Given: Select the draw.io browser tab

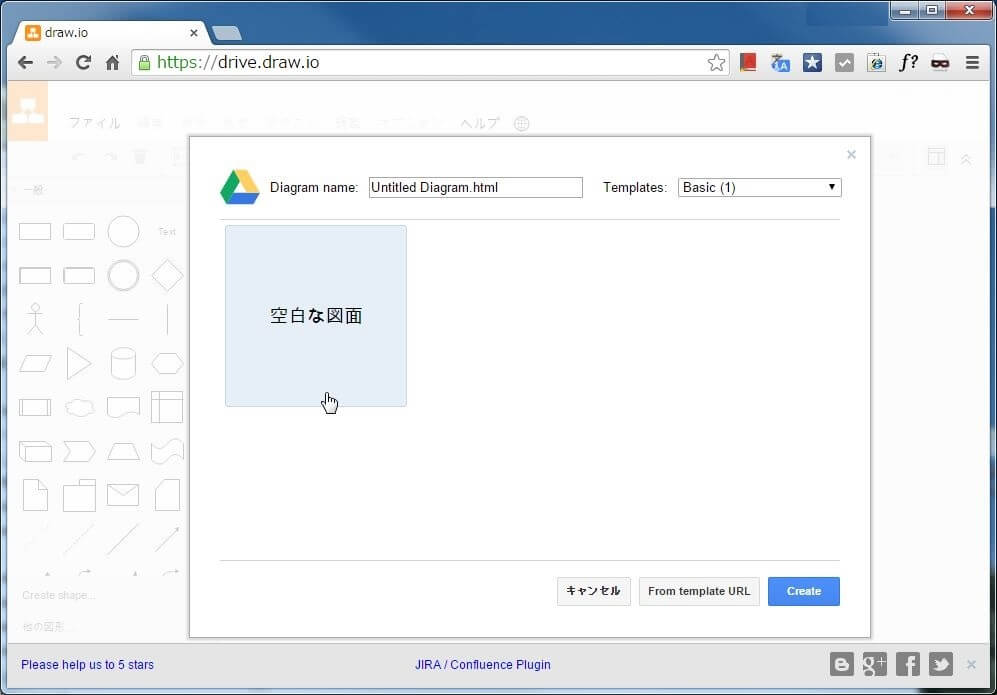Looking at the screenshot, I should point(110,32).
